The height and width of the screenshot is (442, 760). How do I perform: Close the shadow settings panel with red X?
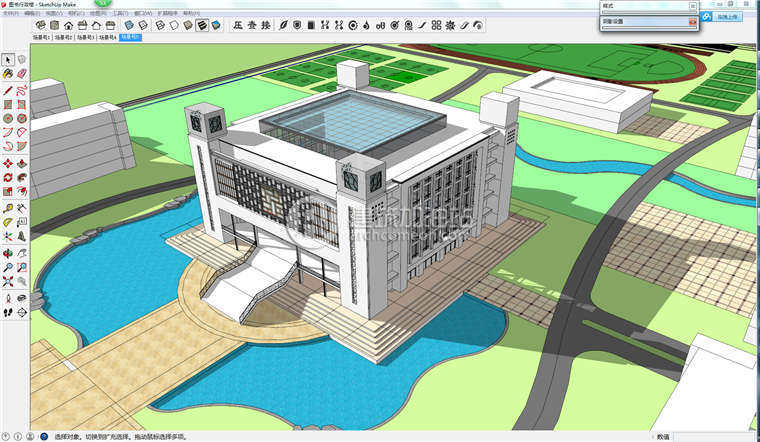click(693, 21)
